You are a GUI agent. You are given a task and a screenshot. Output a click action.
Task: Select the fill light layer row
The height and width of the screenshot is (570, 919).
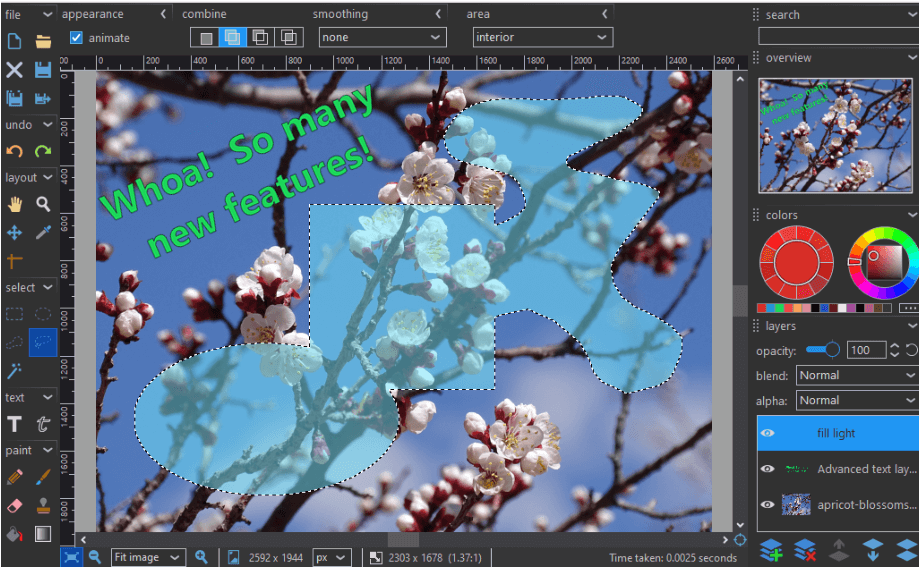pos(838,434)
